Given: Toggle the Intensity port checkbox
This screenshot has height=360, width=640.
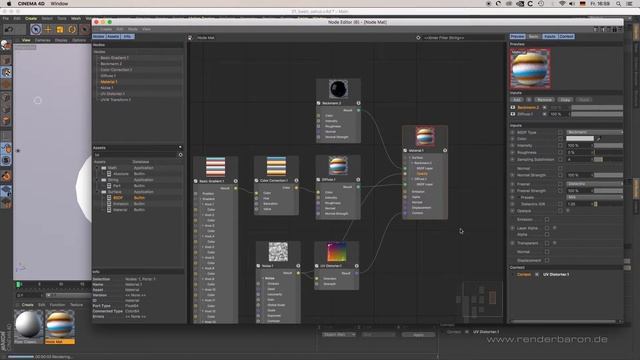Looking at the screenshot, I should point(560,146).
